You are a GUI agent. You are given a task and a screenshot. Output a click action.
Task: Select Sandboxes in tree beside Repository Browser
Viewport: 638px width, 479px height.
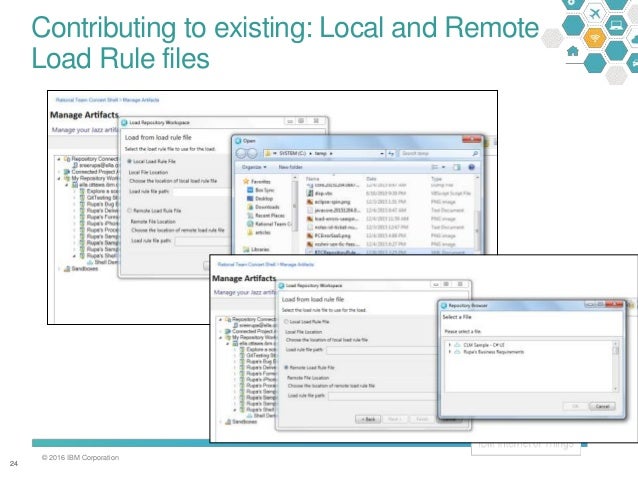241,422
